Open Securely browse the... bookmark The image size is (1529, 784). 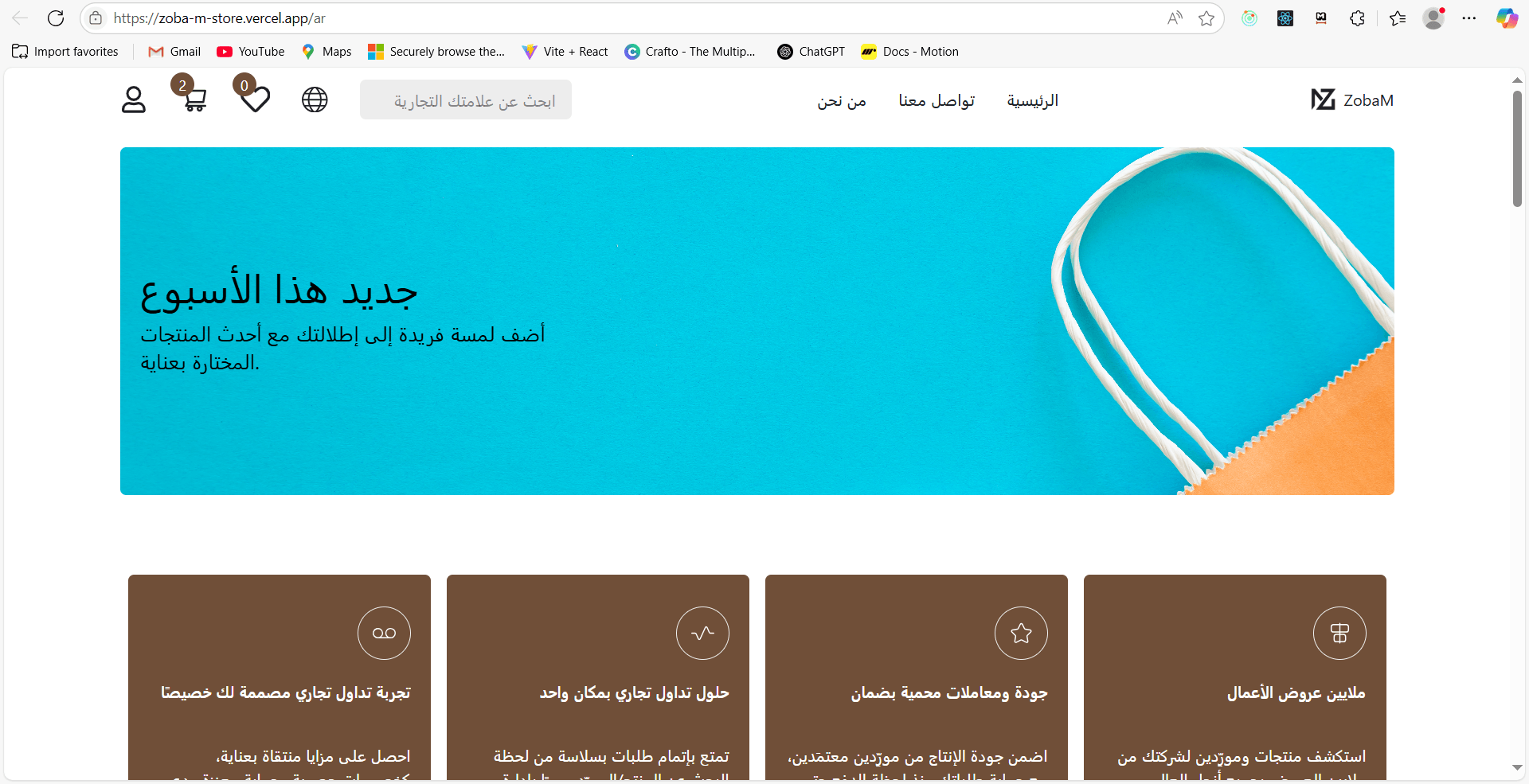point(436,52)
